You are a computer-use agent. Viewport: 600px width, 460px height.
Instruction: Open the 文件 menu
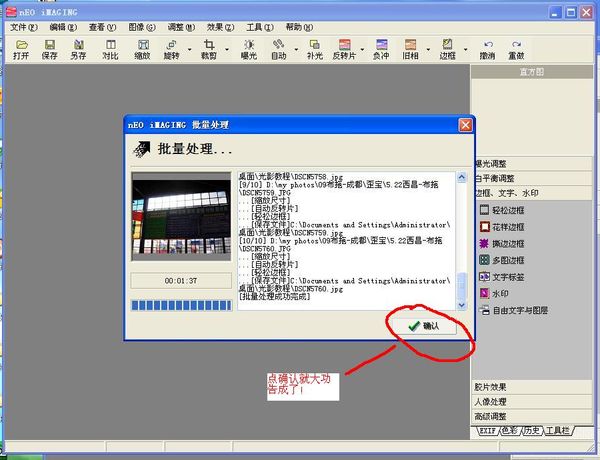[22, 27]
